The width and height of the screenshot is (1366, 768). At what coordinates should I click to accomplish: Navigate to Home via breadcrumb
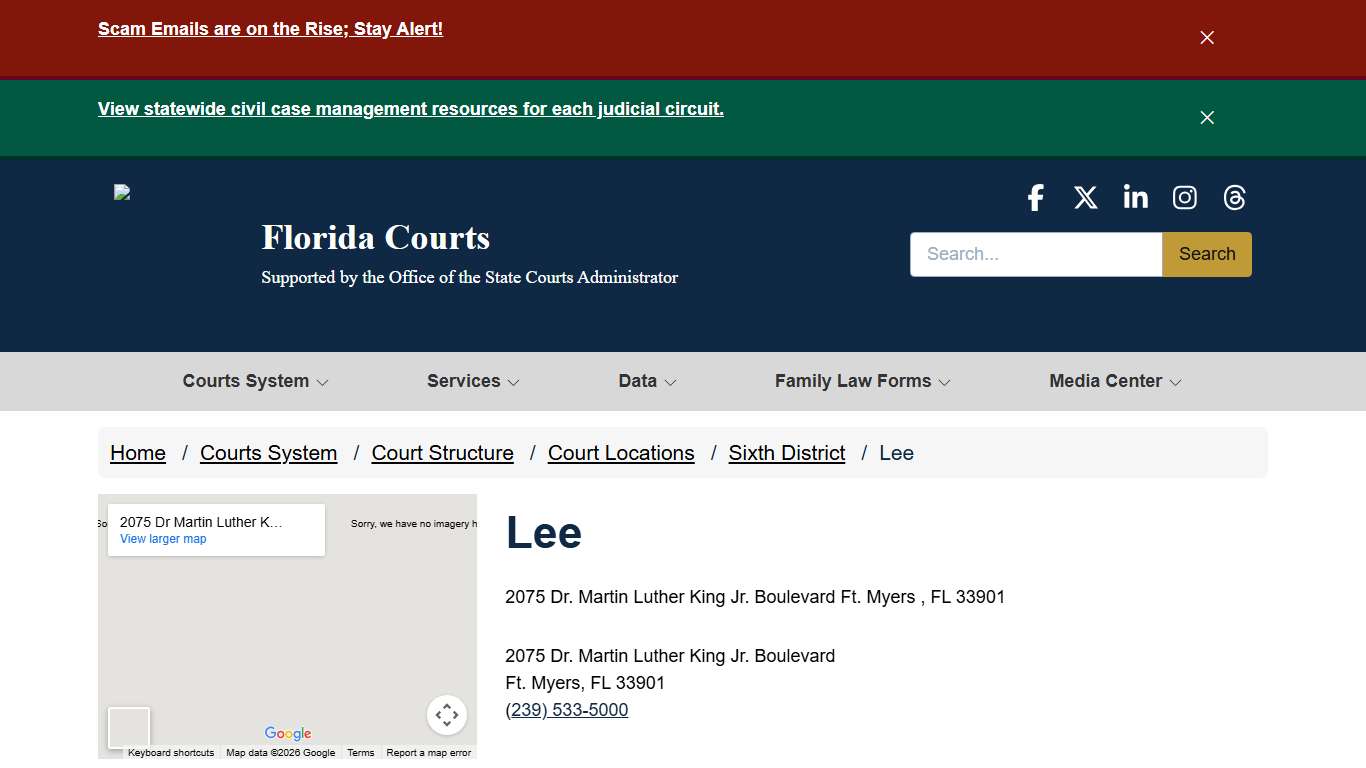(x=137, y=453)
